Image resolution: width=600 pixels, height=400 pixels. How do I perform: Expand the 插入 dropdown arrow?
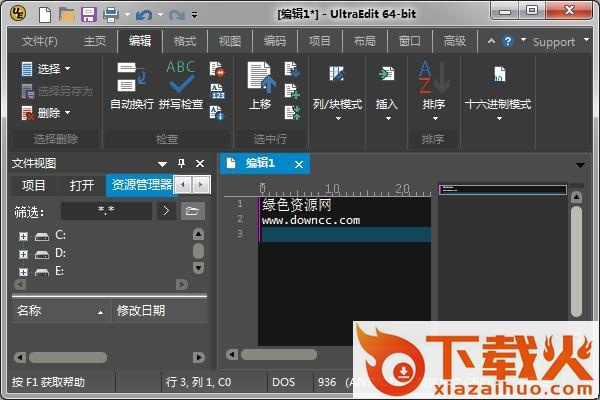tap(388, 119)
